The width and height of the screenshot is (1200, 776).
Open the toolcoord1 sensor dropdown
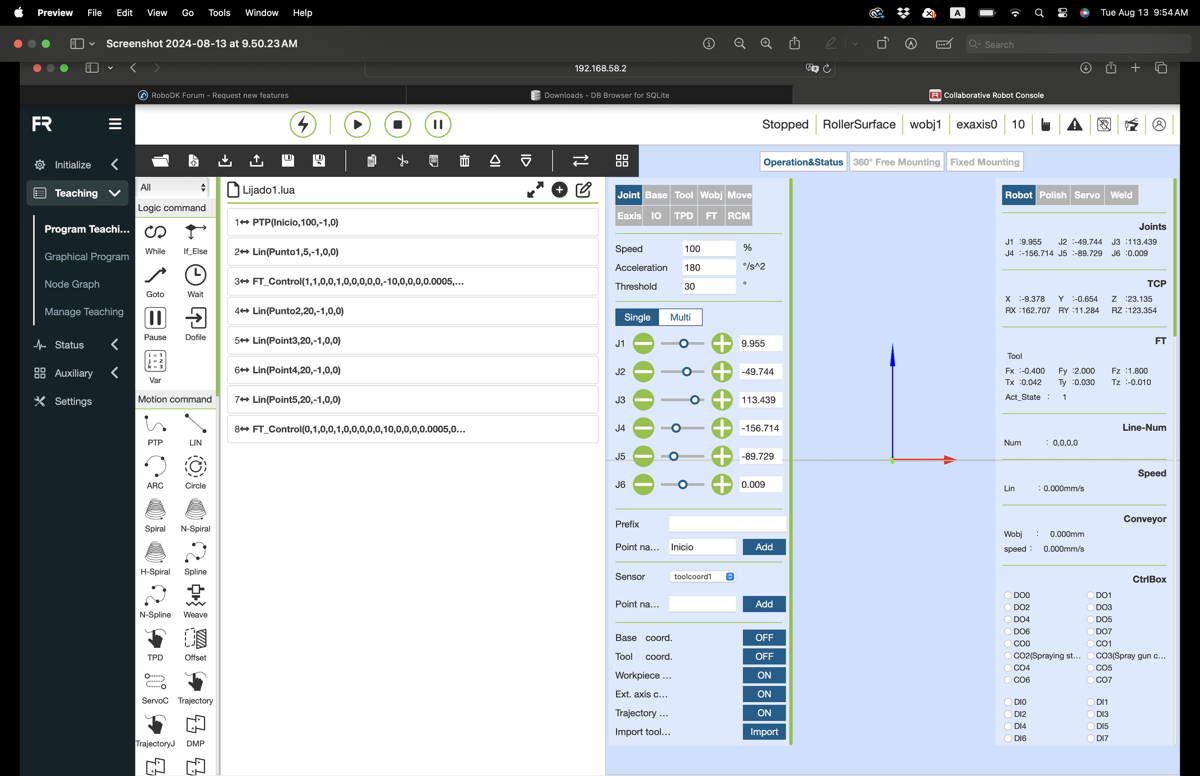[x=703, y=577]
